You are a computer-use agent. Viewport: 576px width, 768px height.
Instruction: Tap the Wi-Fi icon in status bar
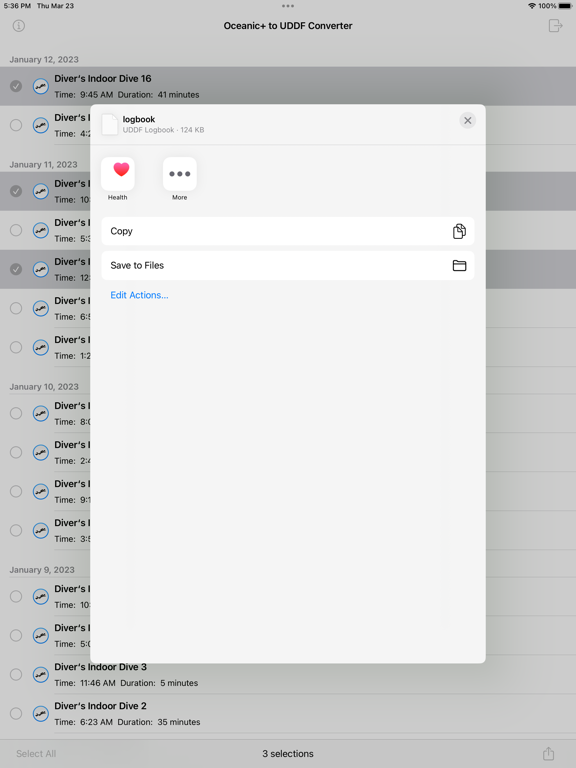(x=532, y=6)
